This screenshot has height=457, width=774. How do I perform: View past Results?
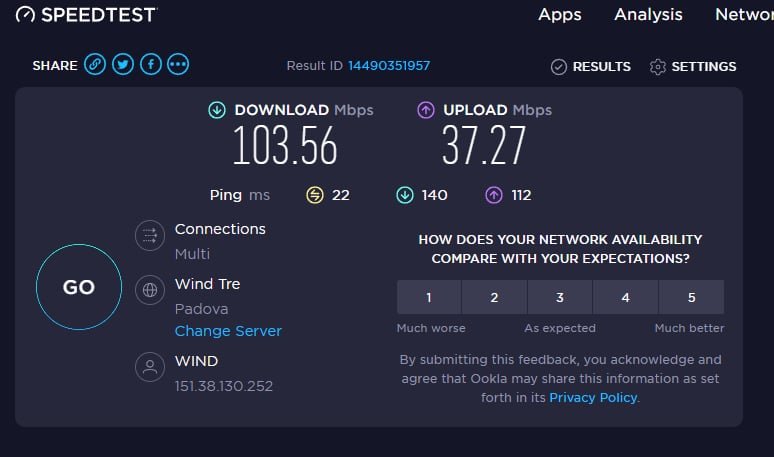[591, 67]
